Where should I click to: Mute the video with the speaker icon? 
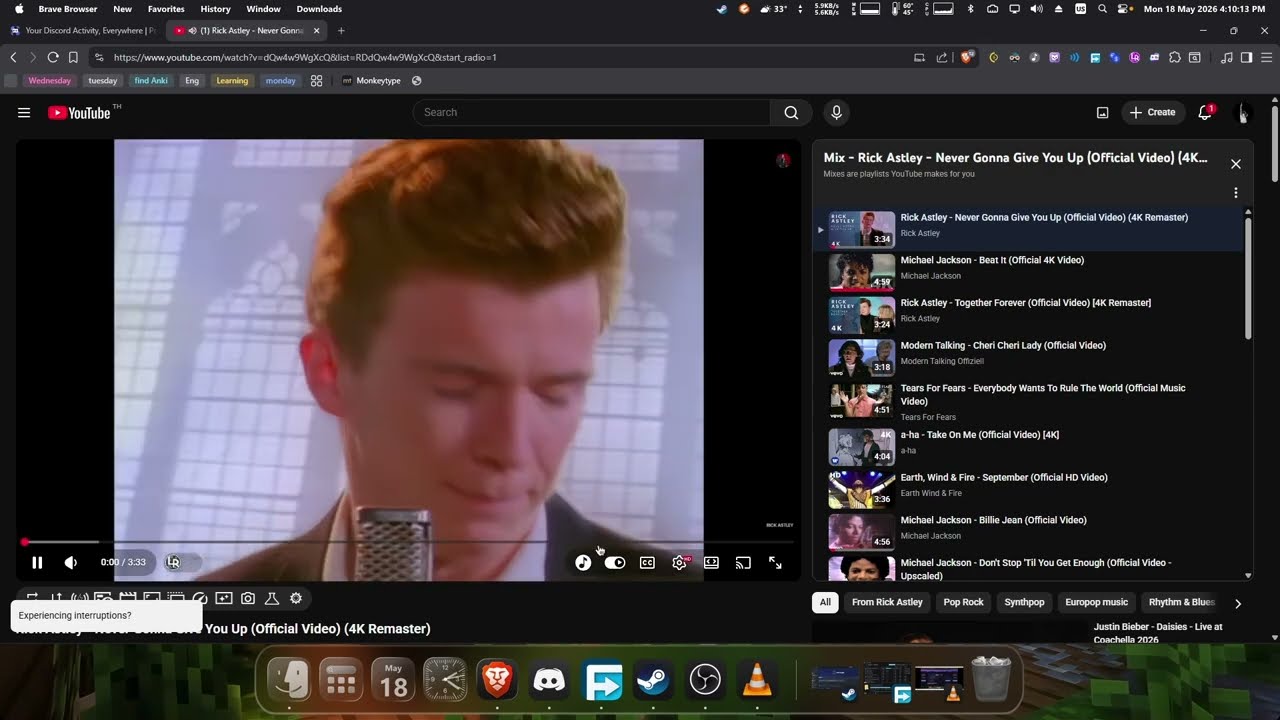click(x=70, y=563)
